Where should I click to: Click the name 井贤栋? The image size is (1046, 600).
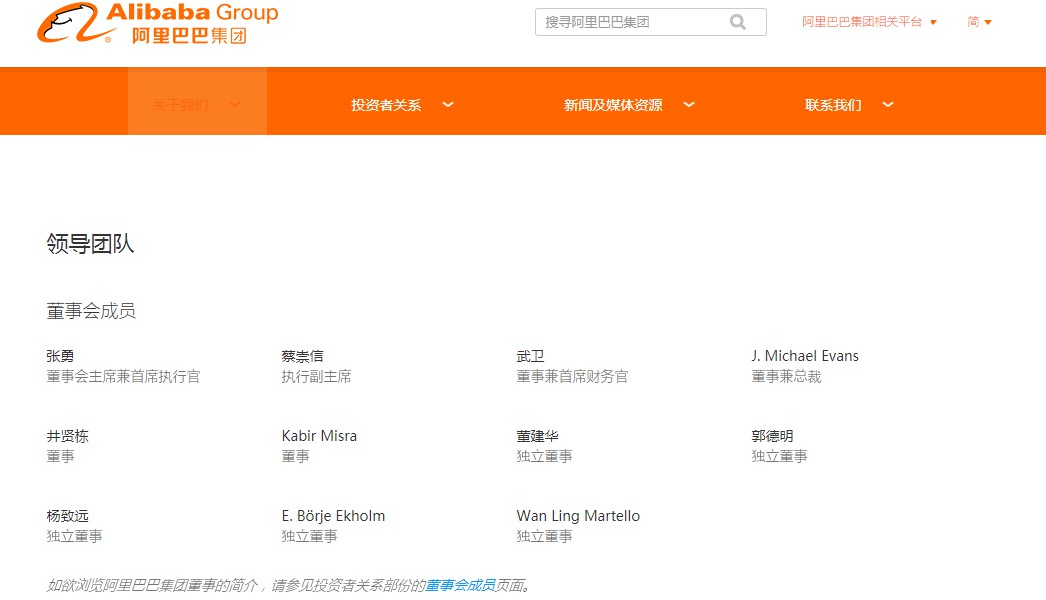pos(67,436)
